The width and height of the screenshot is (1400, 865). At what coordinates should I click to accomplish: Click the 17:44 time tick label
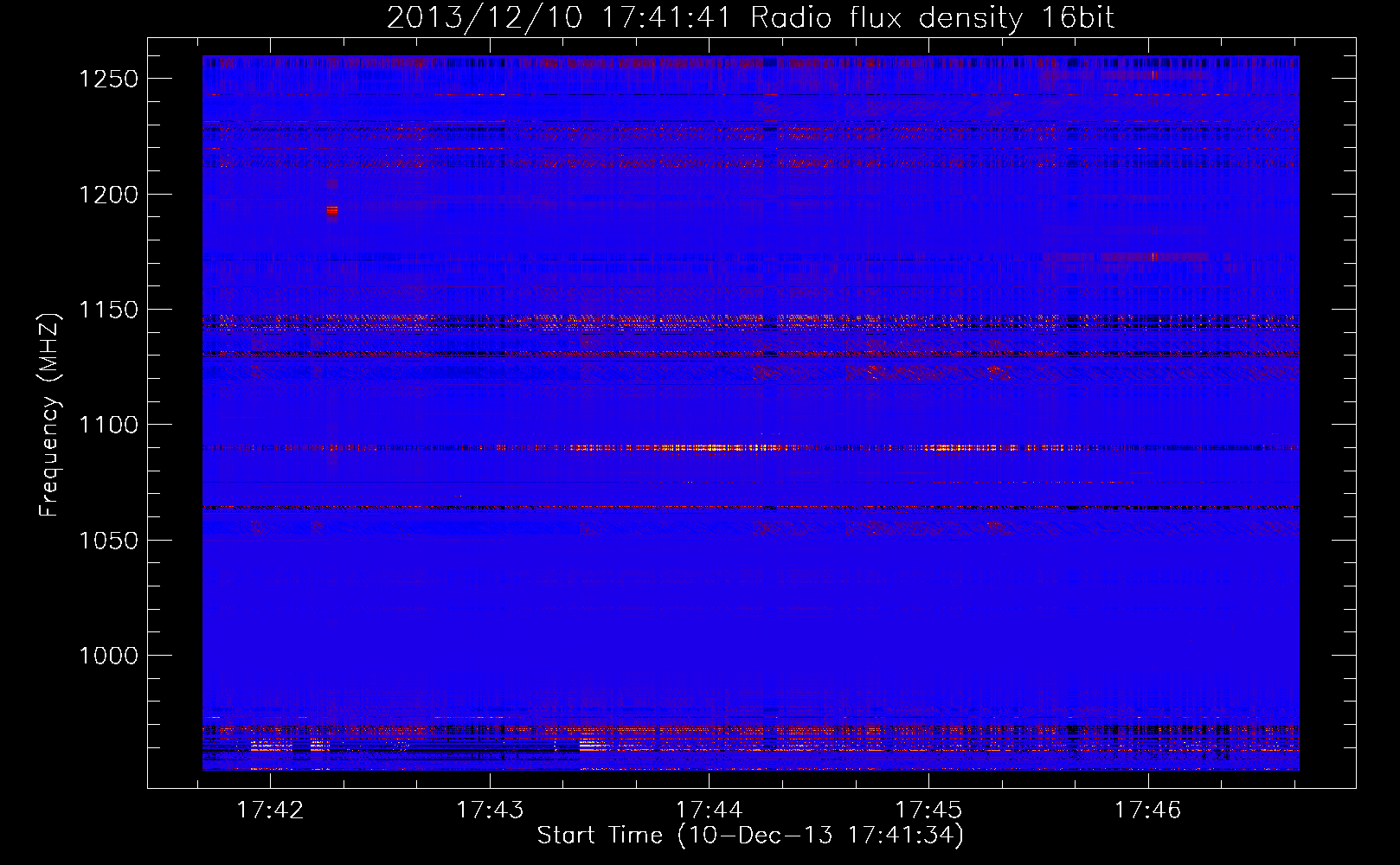(x=710, y=810)
